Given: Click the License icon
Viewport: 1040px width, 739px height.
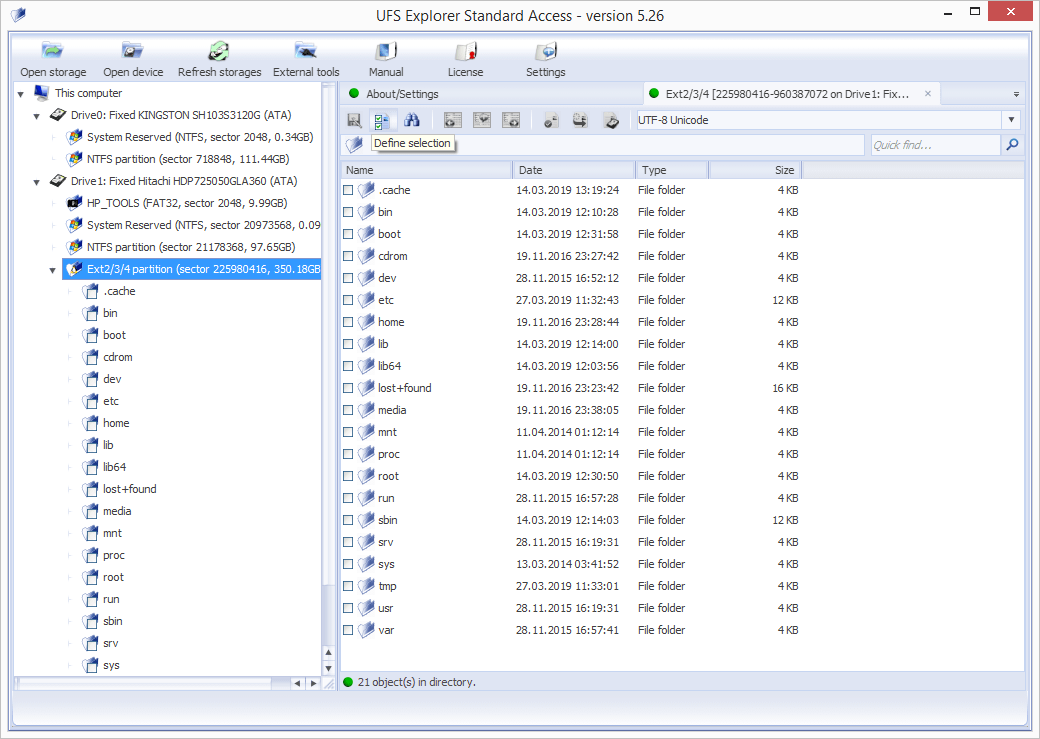Looking at the screenshot, I should 465,52.
